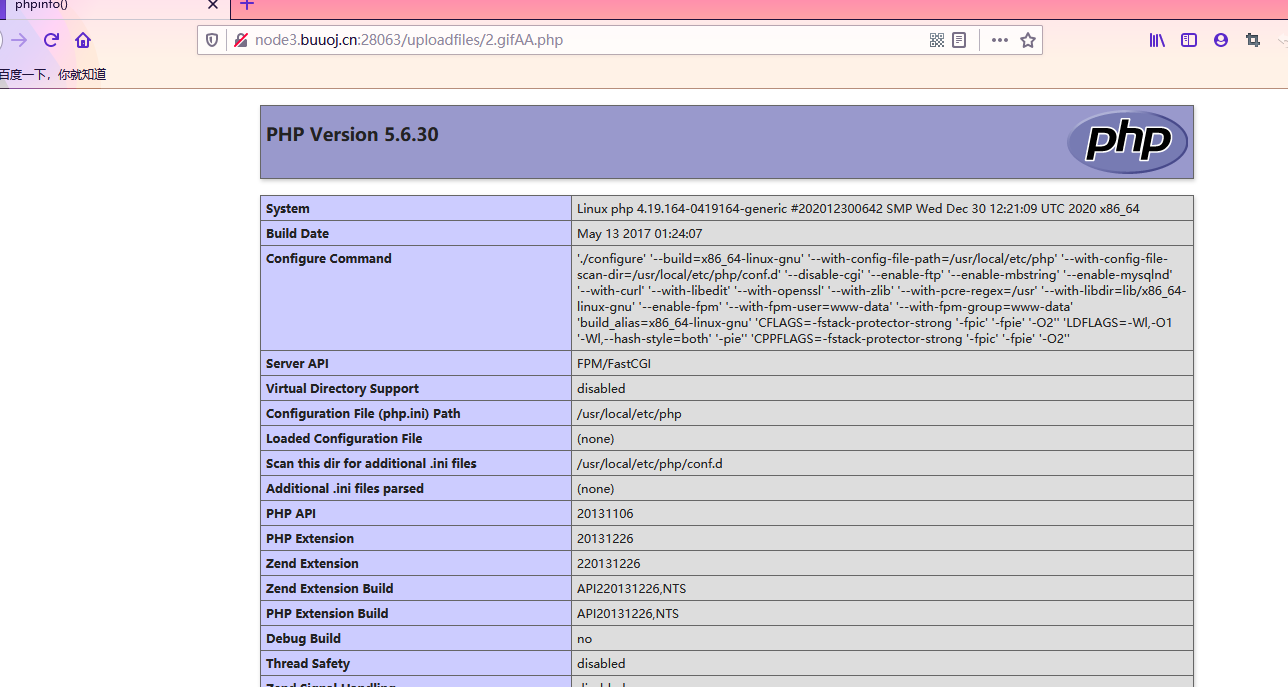This screenshot has width=1288, height=687.
Task: Reload the phpinfo page
Action: (50, 40)
